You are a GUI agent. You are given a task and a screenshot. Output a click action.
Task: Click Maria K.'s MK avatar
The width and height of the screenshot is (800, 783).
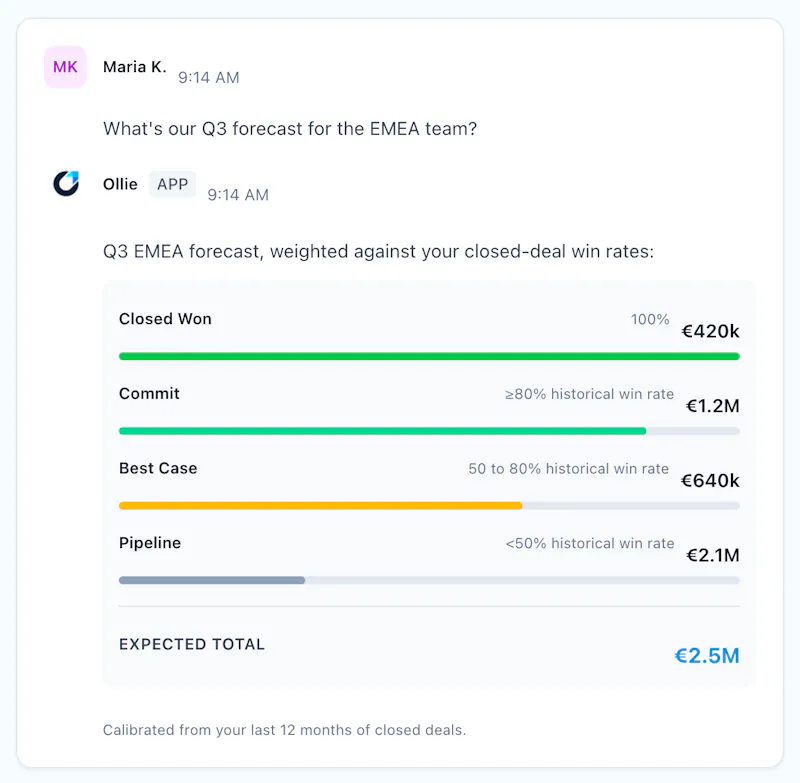[65, 67]
